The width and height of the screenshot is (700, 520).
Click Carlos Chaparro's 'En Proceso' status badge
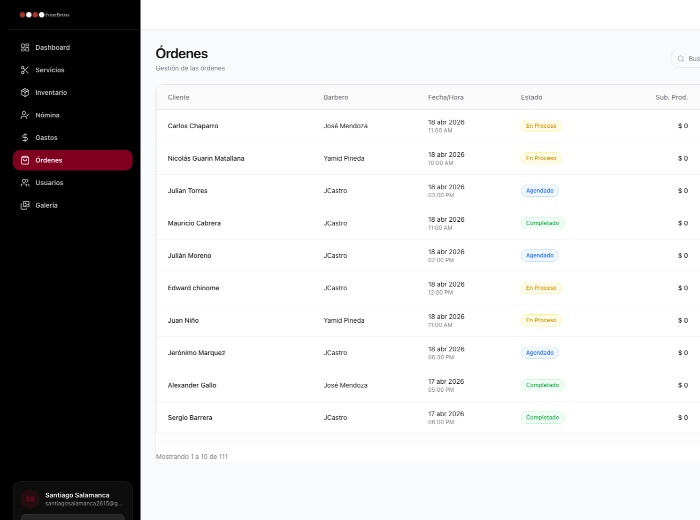[541, 126]
